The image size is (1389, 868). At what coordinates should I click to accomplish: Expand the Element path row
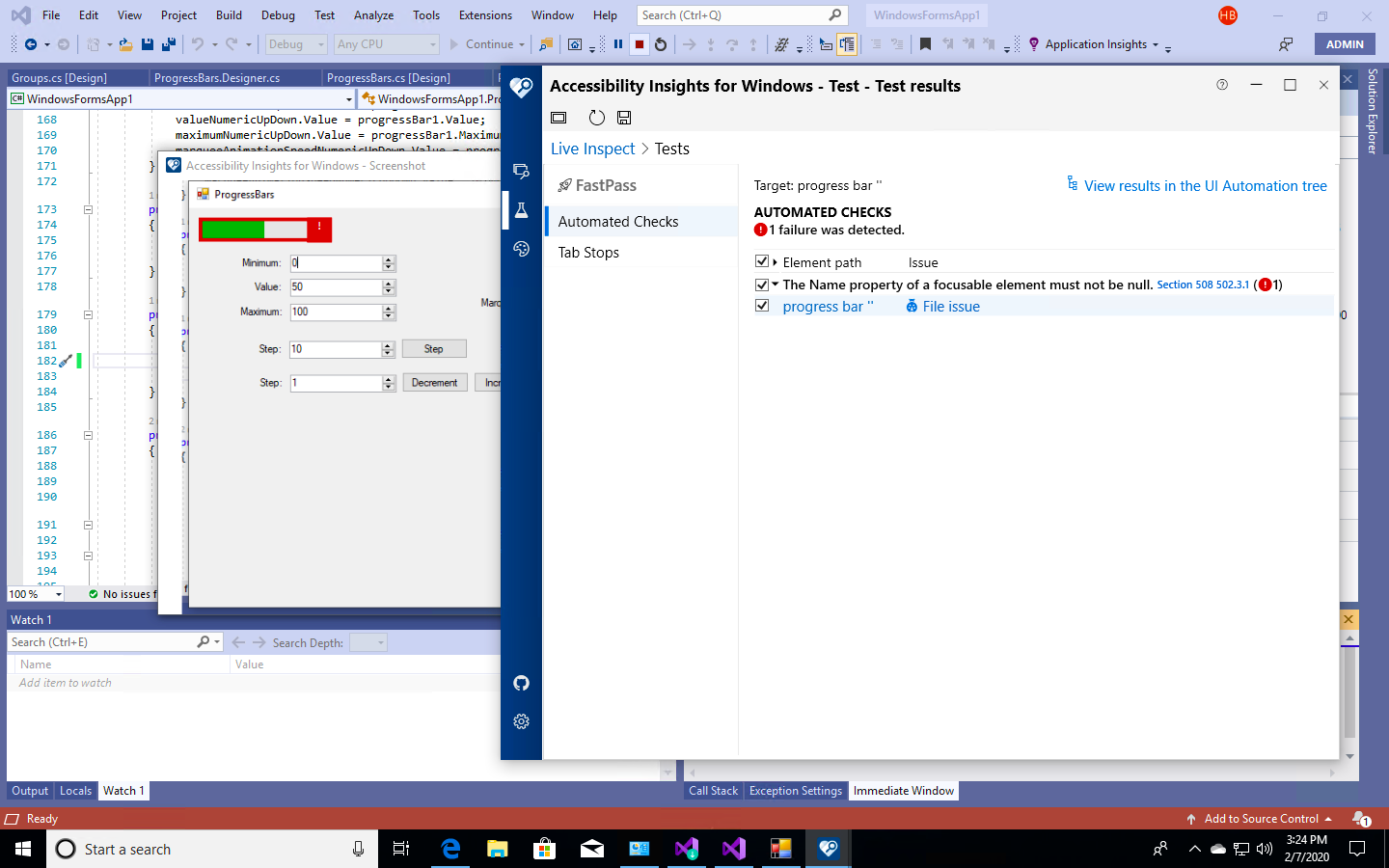click(775, 260)
